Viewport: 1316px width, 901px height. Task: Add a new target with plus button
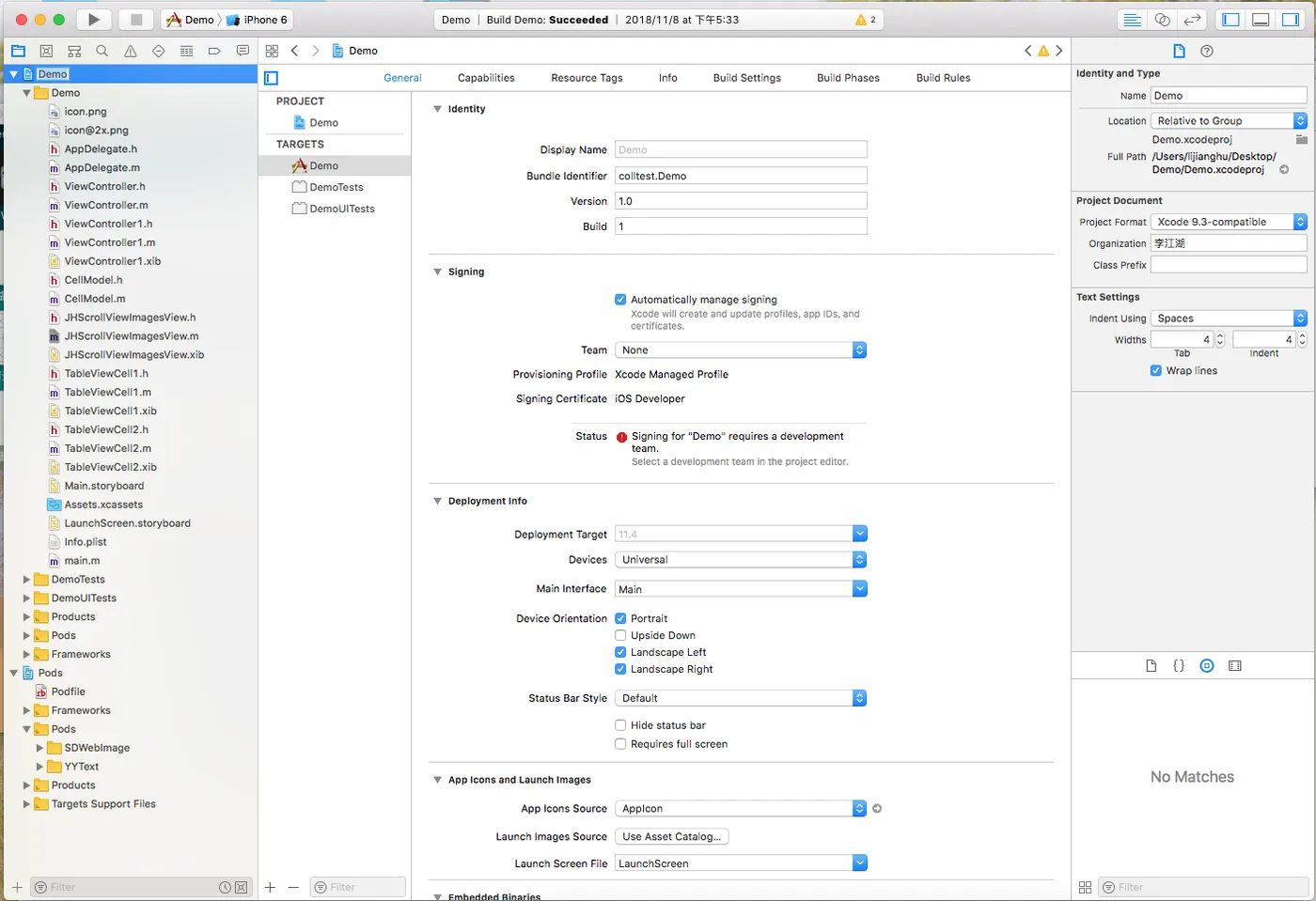point(270,887)
